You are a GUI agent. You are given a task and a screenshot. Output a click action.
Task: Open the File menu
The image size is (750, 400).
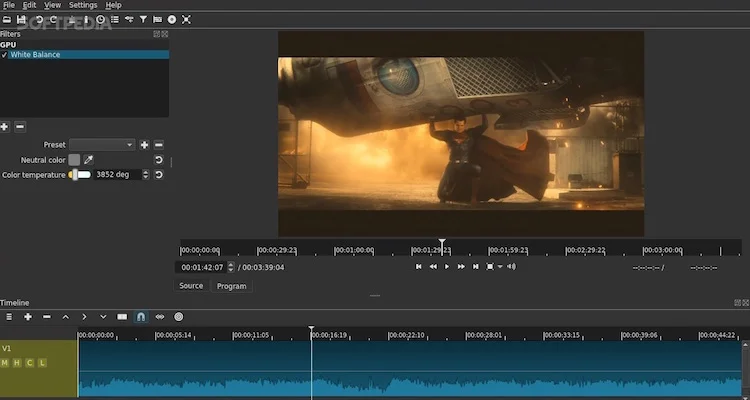click(9, 5)
